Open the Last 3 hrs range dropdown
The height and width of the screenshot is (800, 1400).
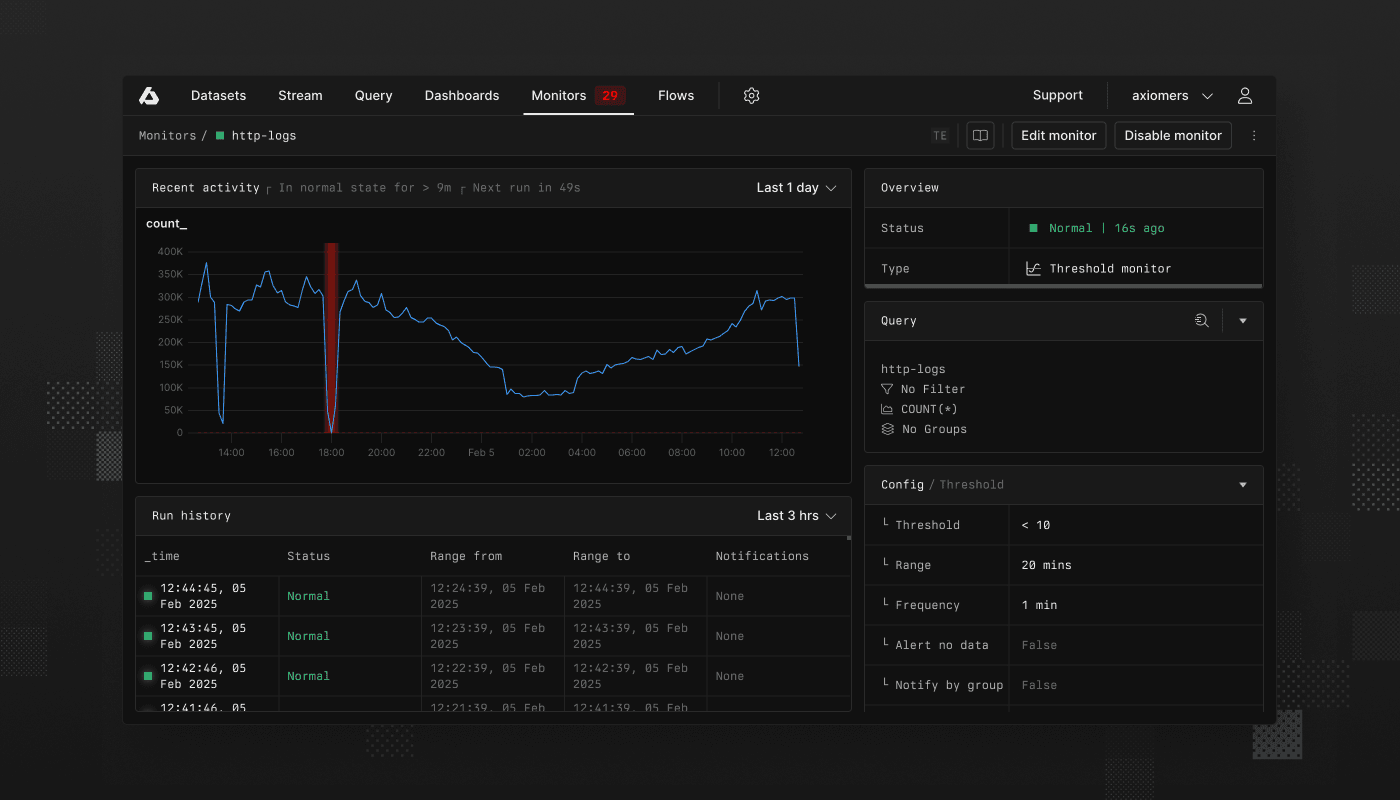[x=796, y=516]
